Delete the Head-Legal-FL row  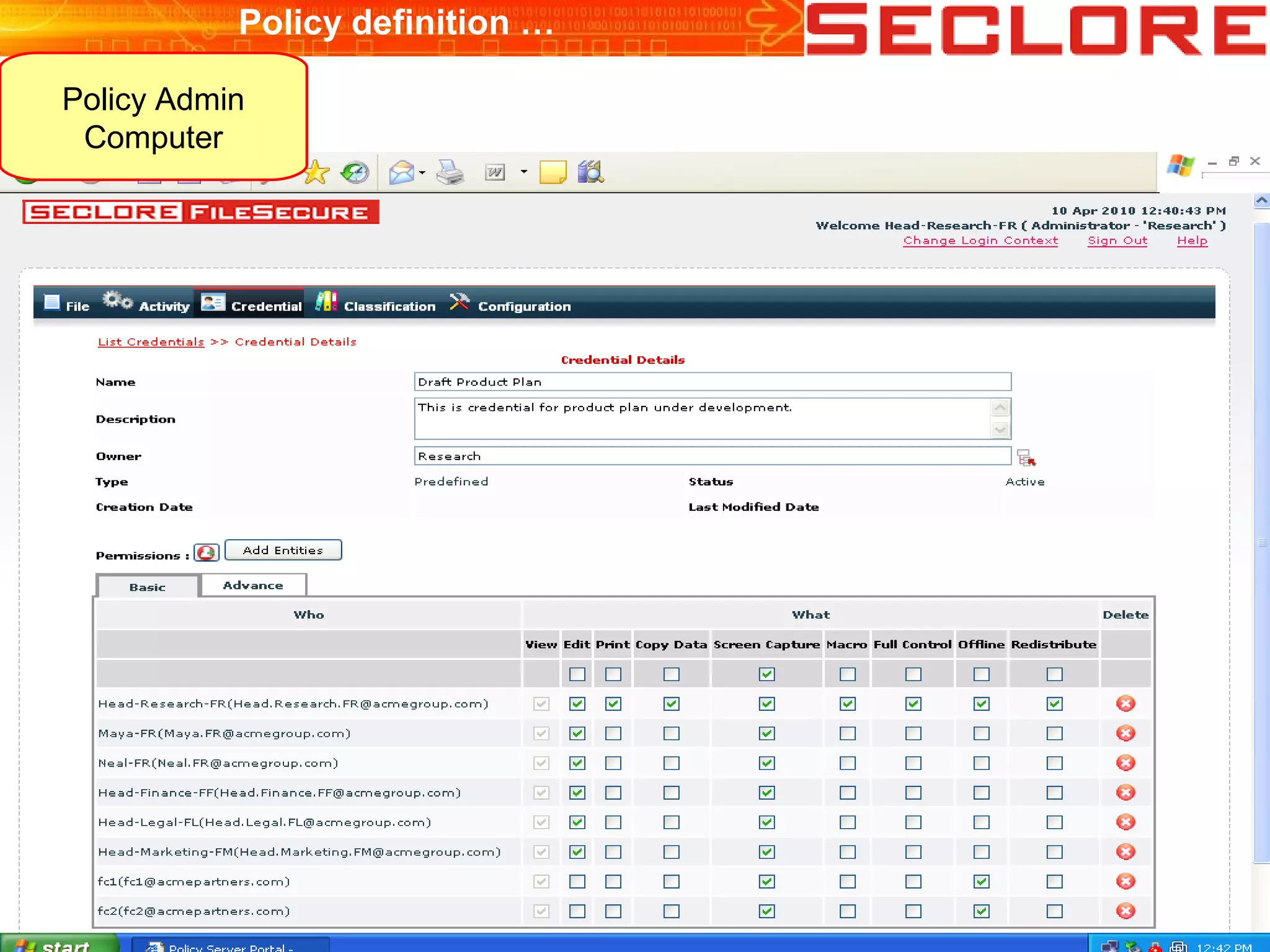tap(1126, 822)
